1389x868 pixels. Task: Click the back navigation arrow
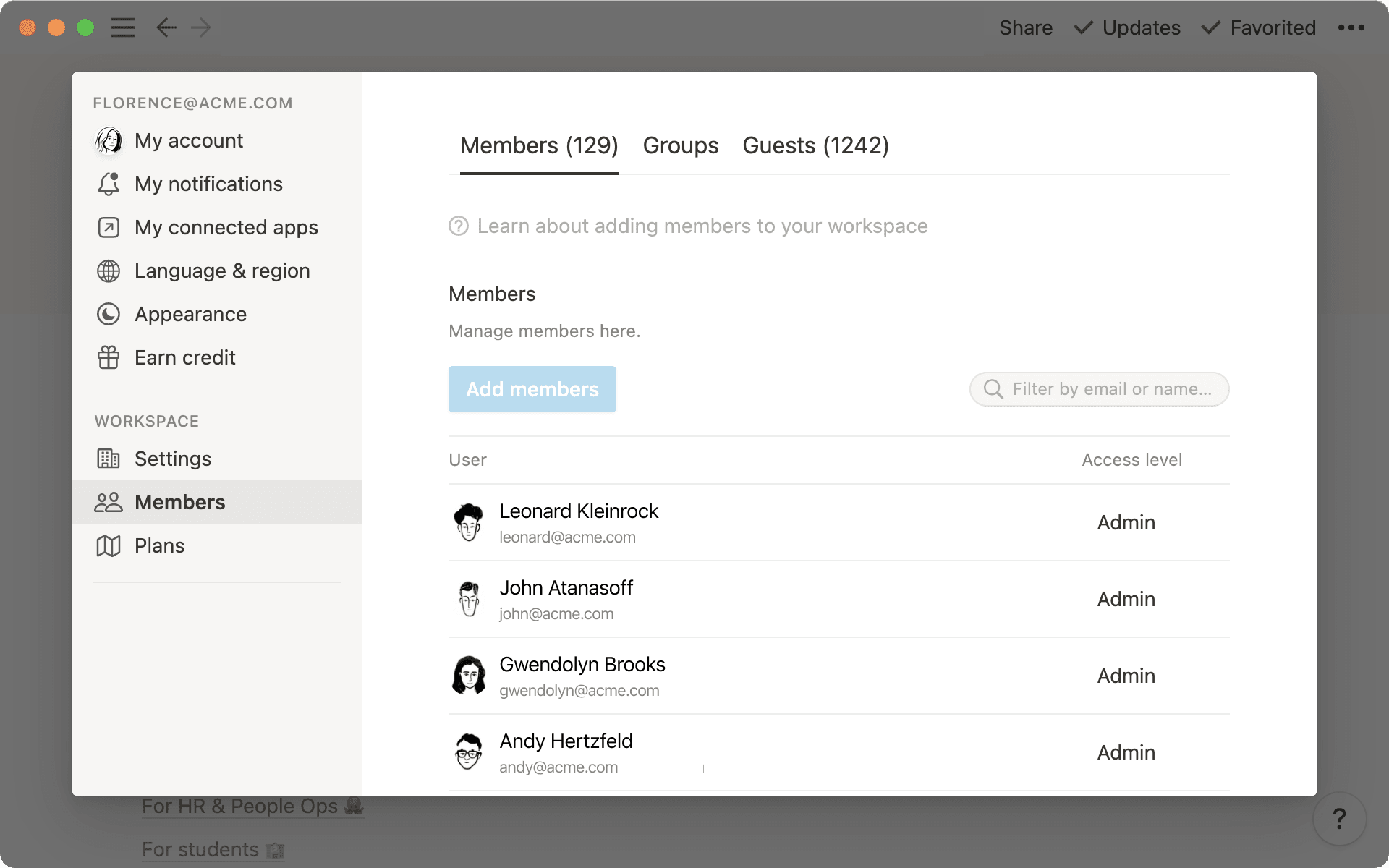pyautogui.click(x=166, y=27)
